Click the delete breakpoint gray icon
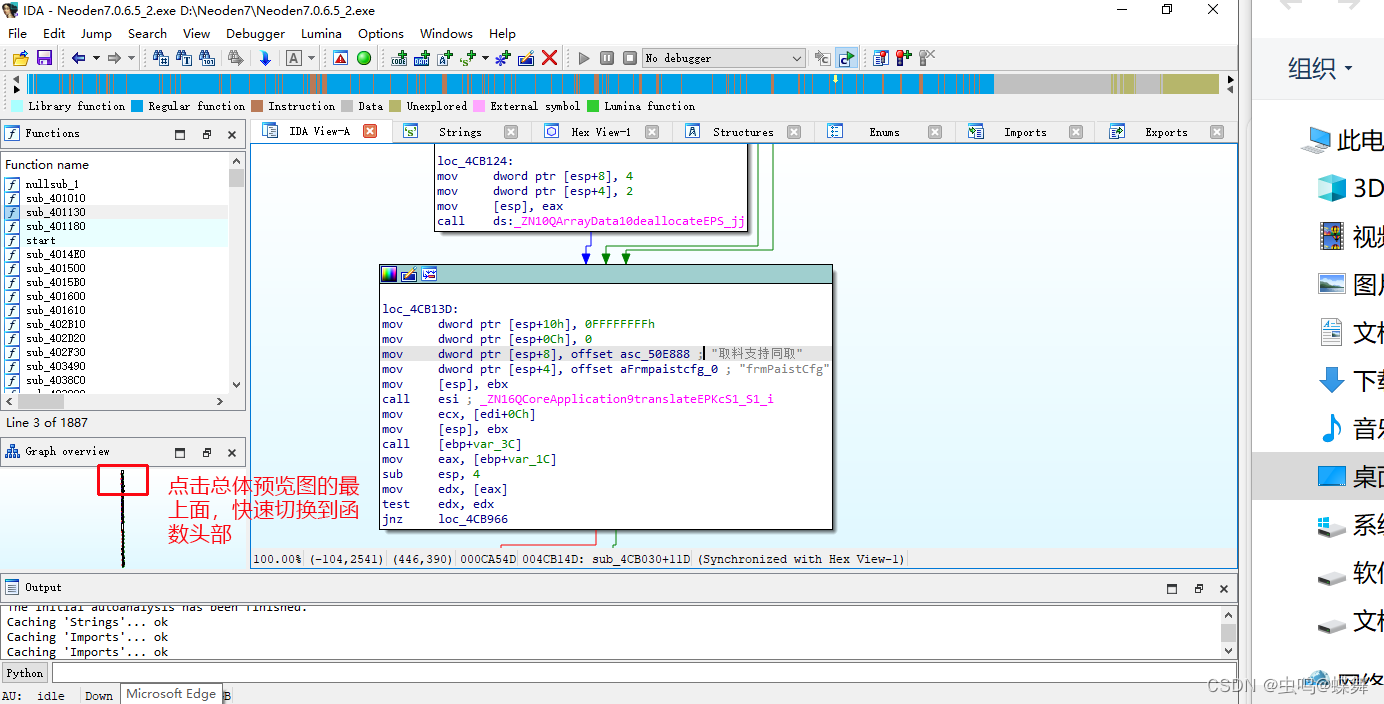The height and width of the screenshot is (704, 1384). tap(927, 58)
